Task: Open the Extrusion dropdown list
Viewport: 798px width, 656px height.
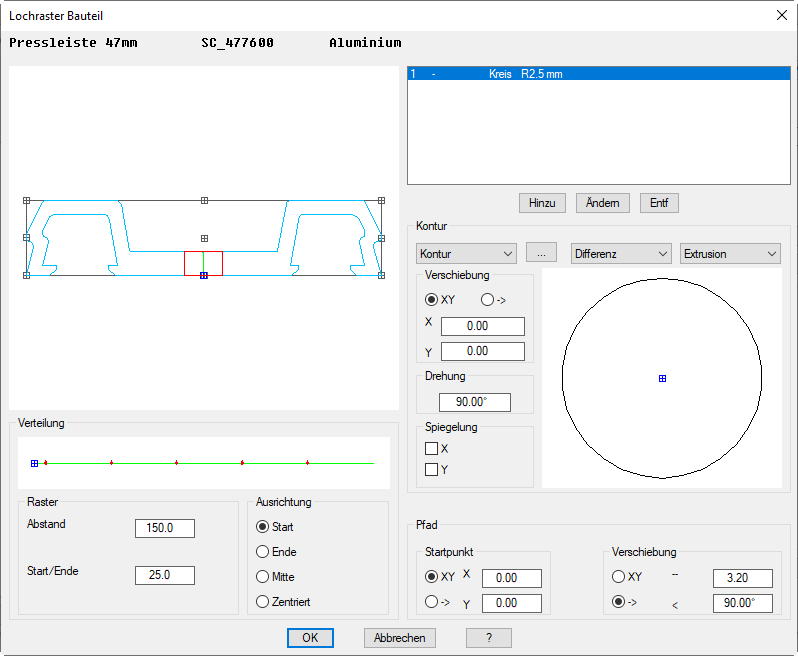Action: point(729,254)
